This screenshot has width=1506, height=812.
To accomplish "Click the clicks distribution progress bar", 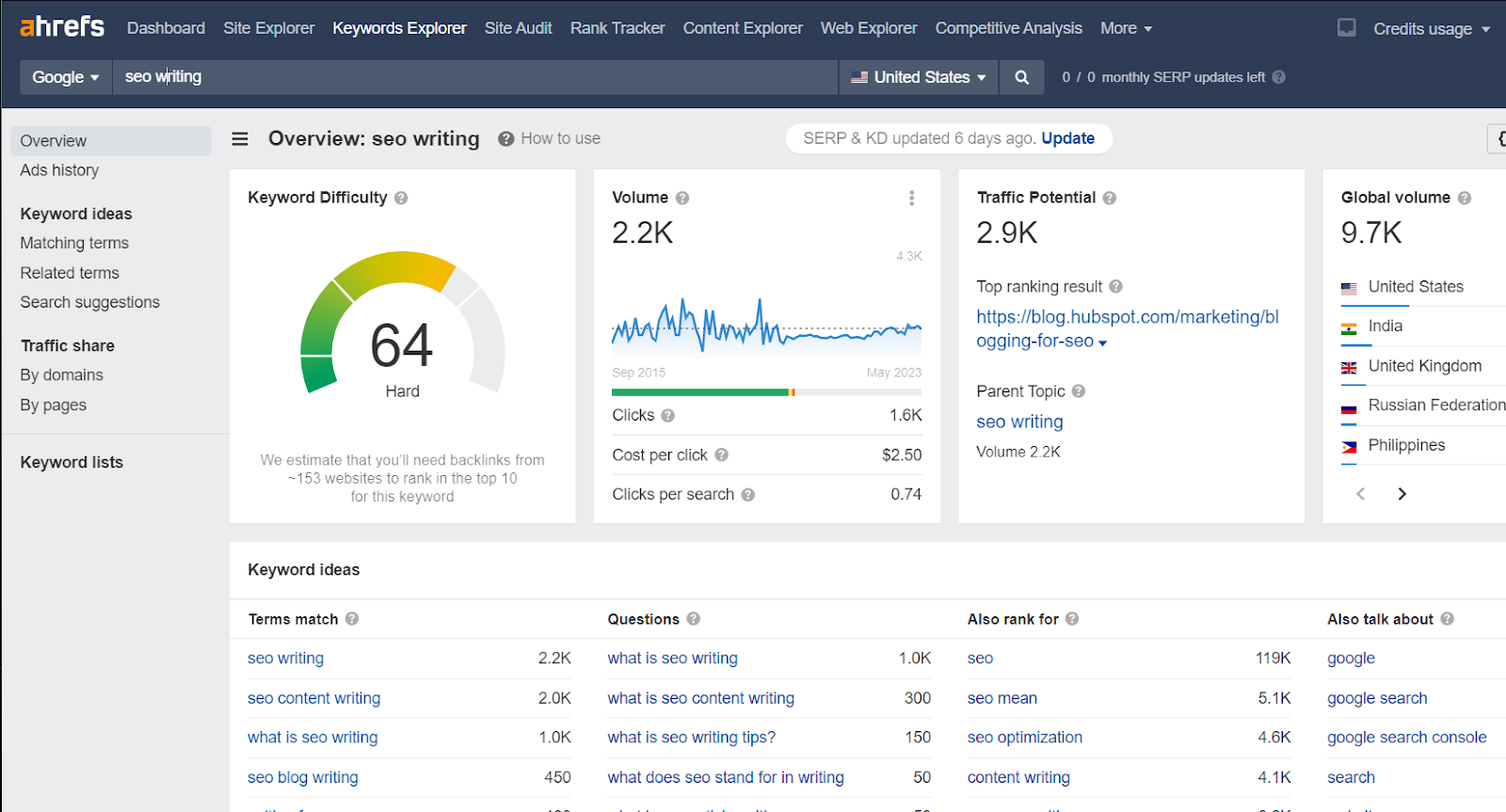I will (x=767, y=392).
